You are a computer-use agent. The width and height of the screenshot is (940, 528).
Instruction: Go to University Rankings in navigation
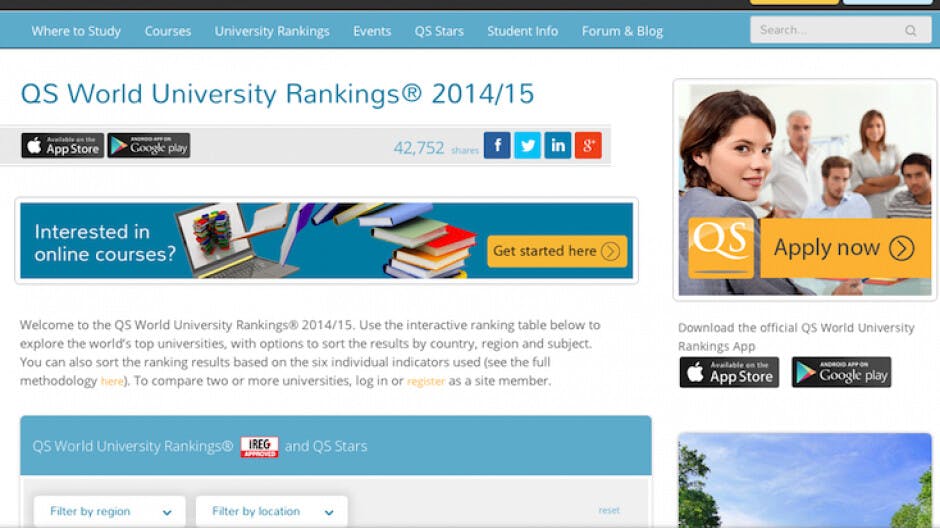click(272, 31)
